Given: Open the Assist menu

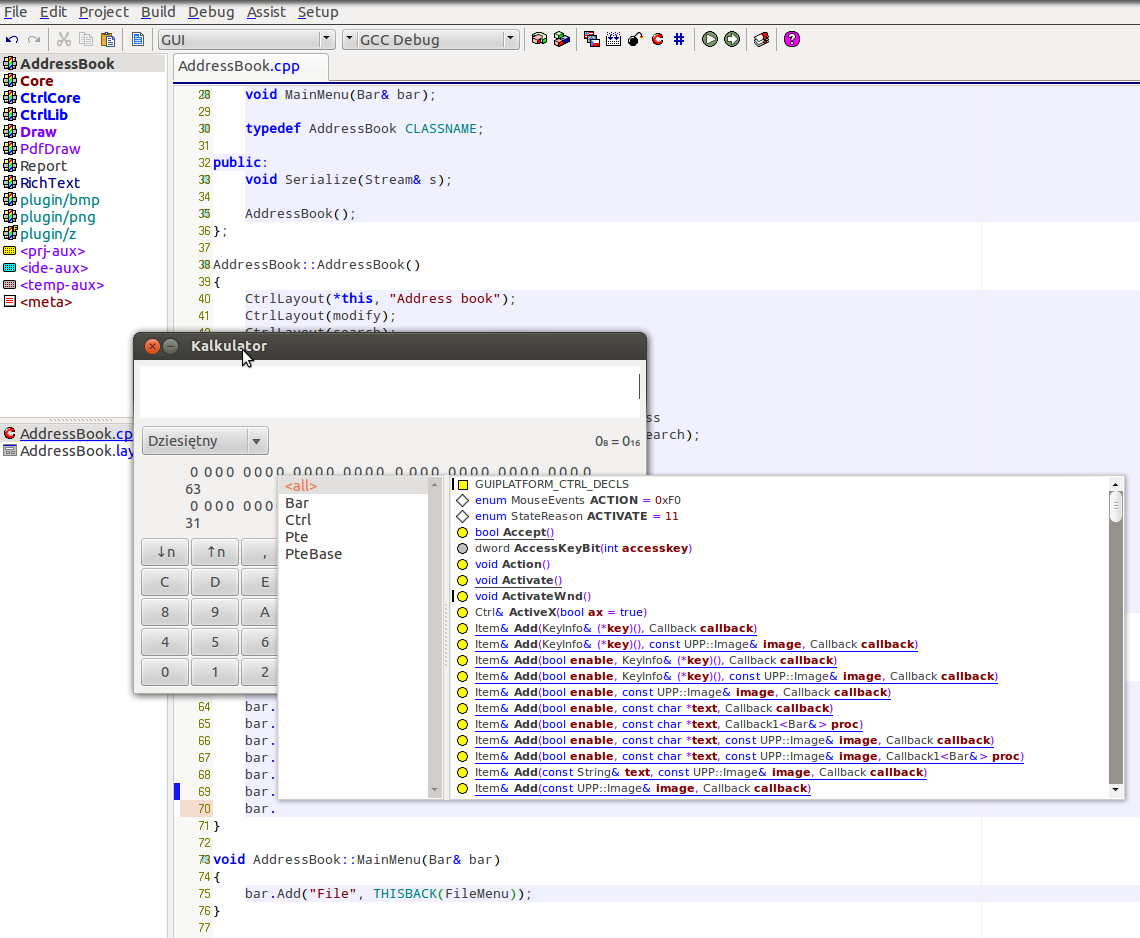Looking at the screenshot, I should pyautogui.click(x=266, y=12).
